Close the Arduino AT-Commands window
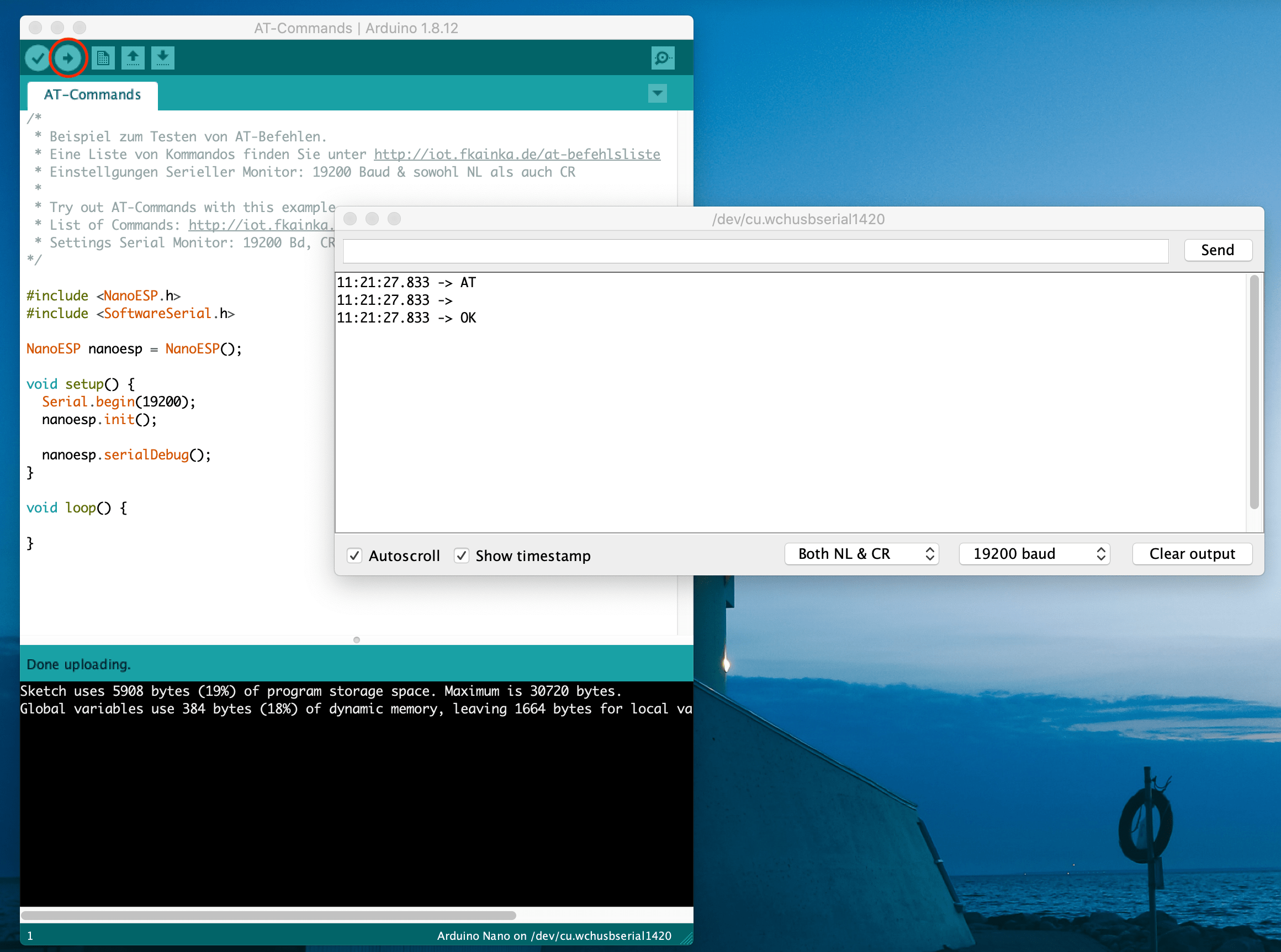Image resolution: width=1281 pixels, height=952 pixels. pyautogui.click(x=35, y=28)
